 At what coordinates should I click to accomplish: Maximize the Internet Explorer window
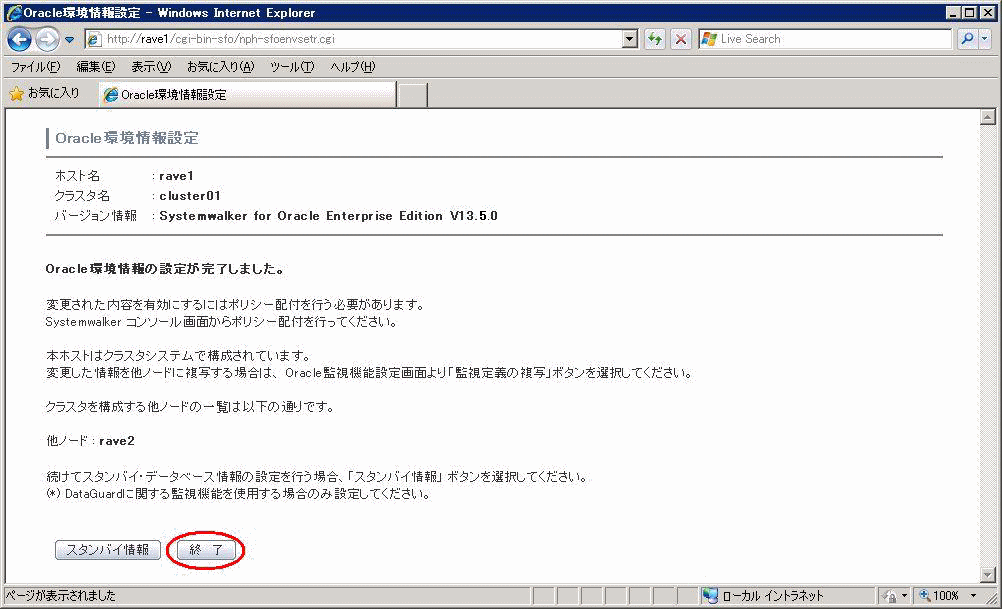[970, 12]
